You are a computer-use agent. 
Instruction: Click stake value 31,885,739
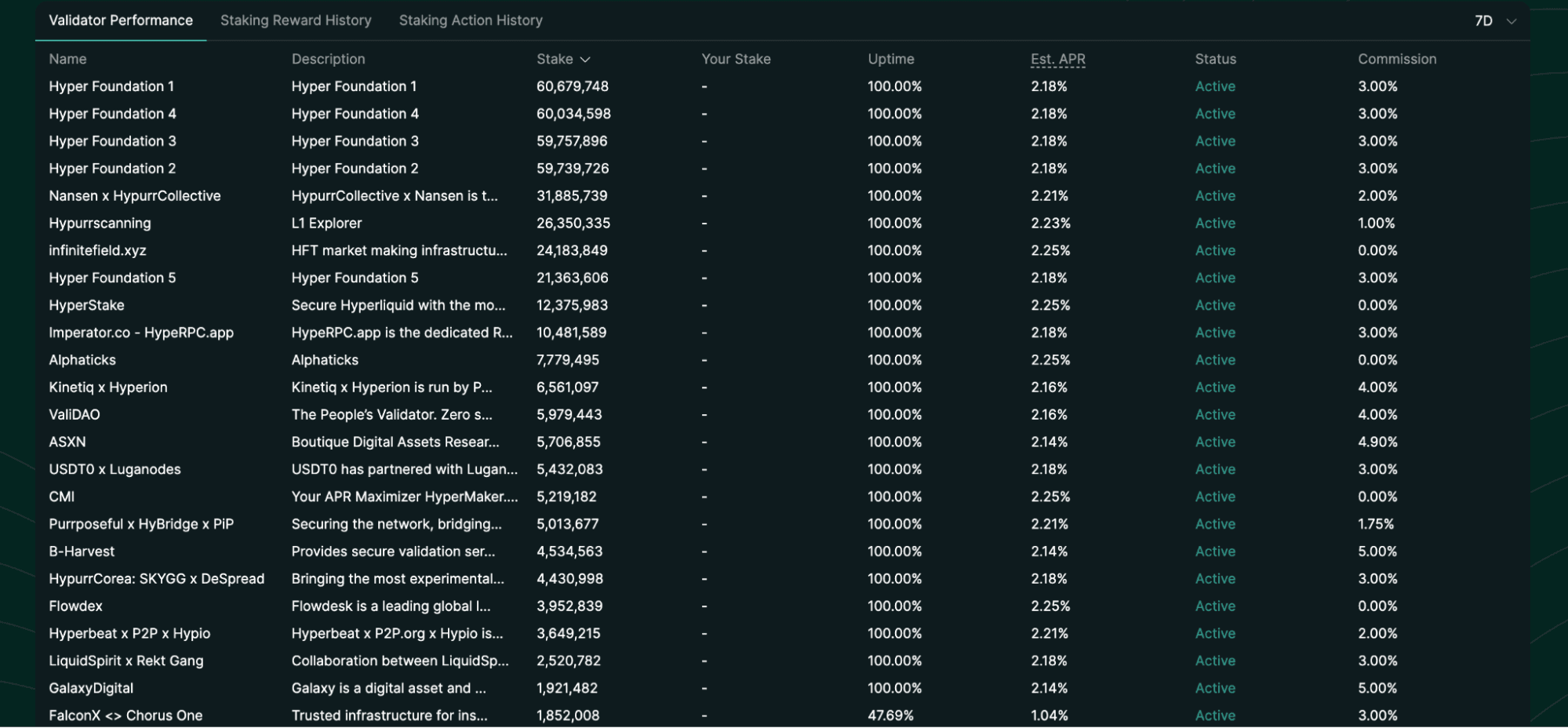pyautogui.click(x=572, y=196)
